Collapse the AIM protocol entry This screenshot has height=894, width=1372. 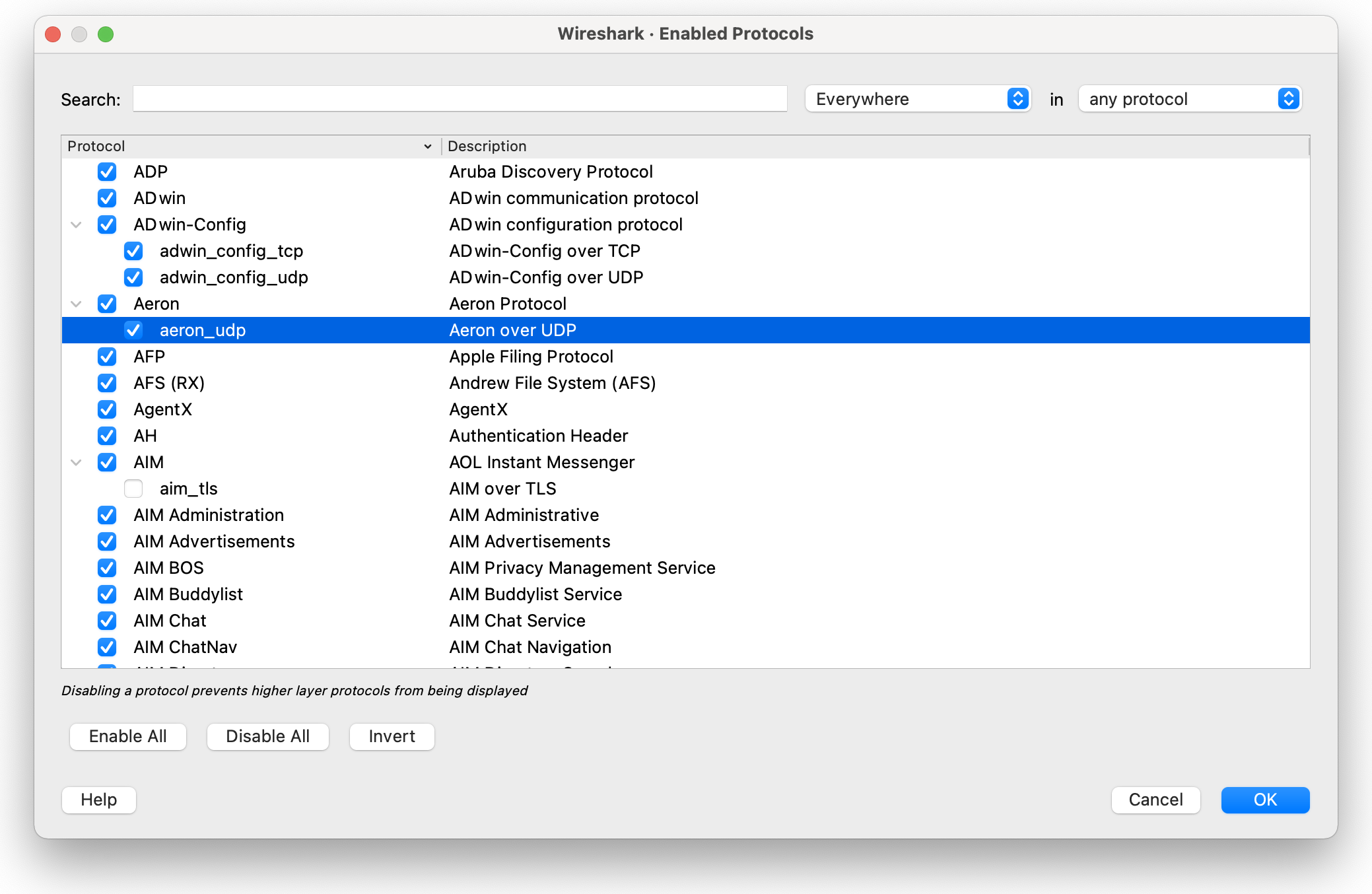(76, 462)
